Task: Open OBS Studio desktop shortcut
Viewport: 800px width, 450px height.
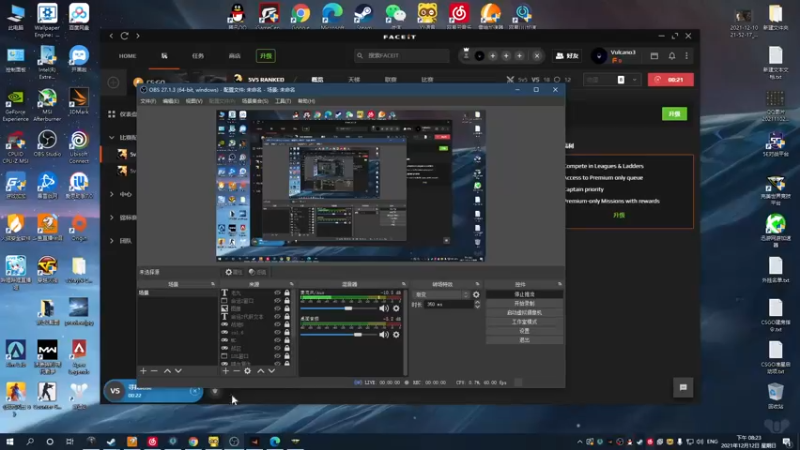Action: (x=47, y=143)
